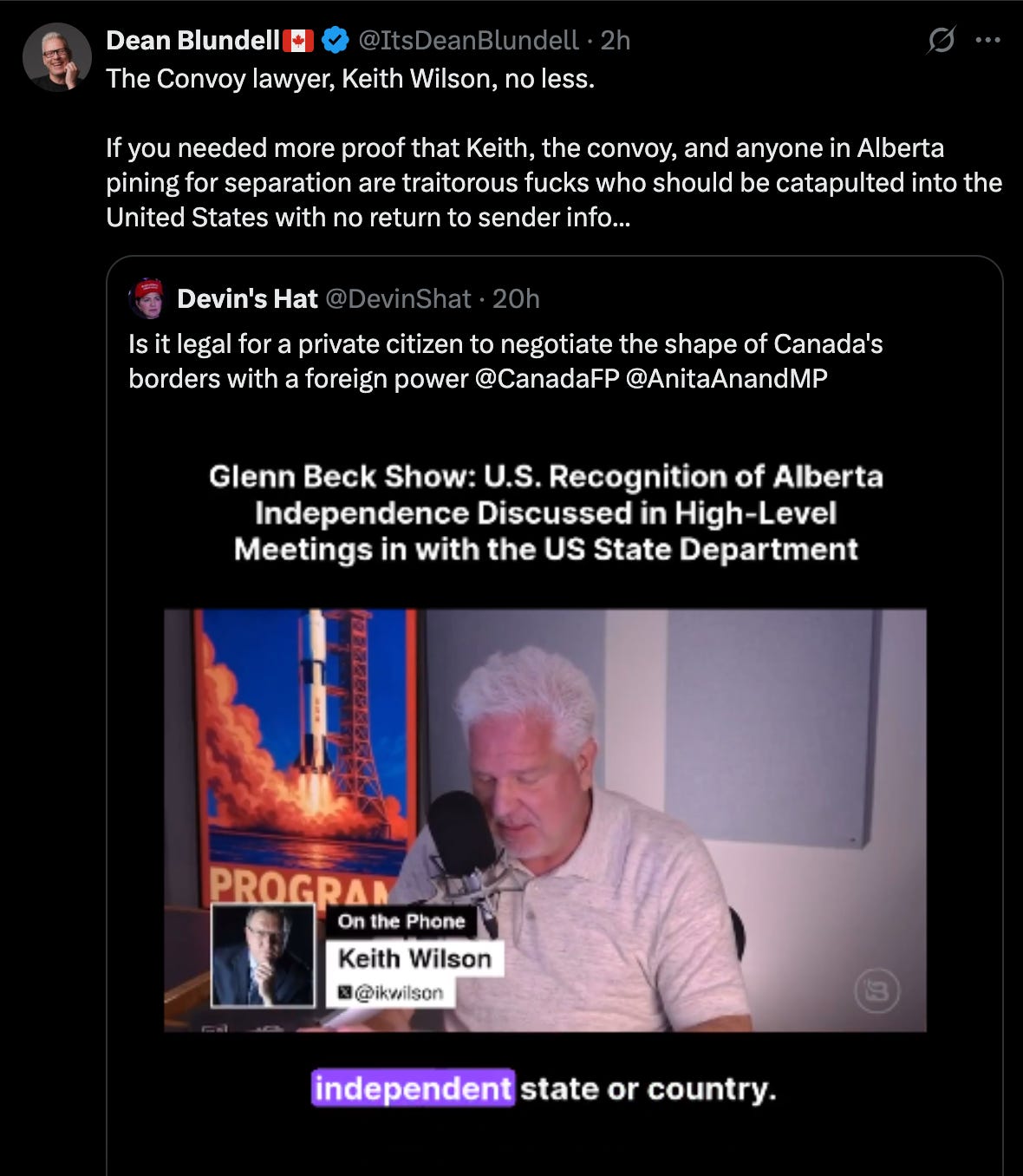Click the Blaze logo watermark in video

876,991
